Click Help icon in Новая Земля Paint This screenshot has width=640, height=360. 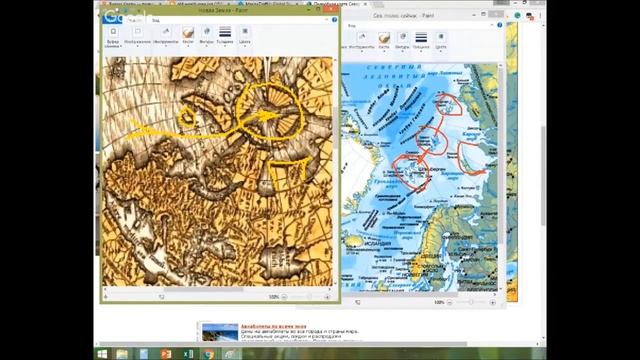pos(334,20)
